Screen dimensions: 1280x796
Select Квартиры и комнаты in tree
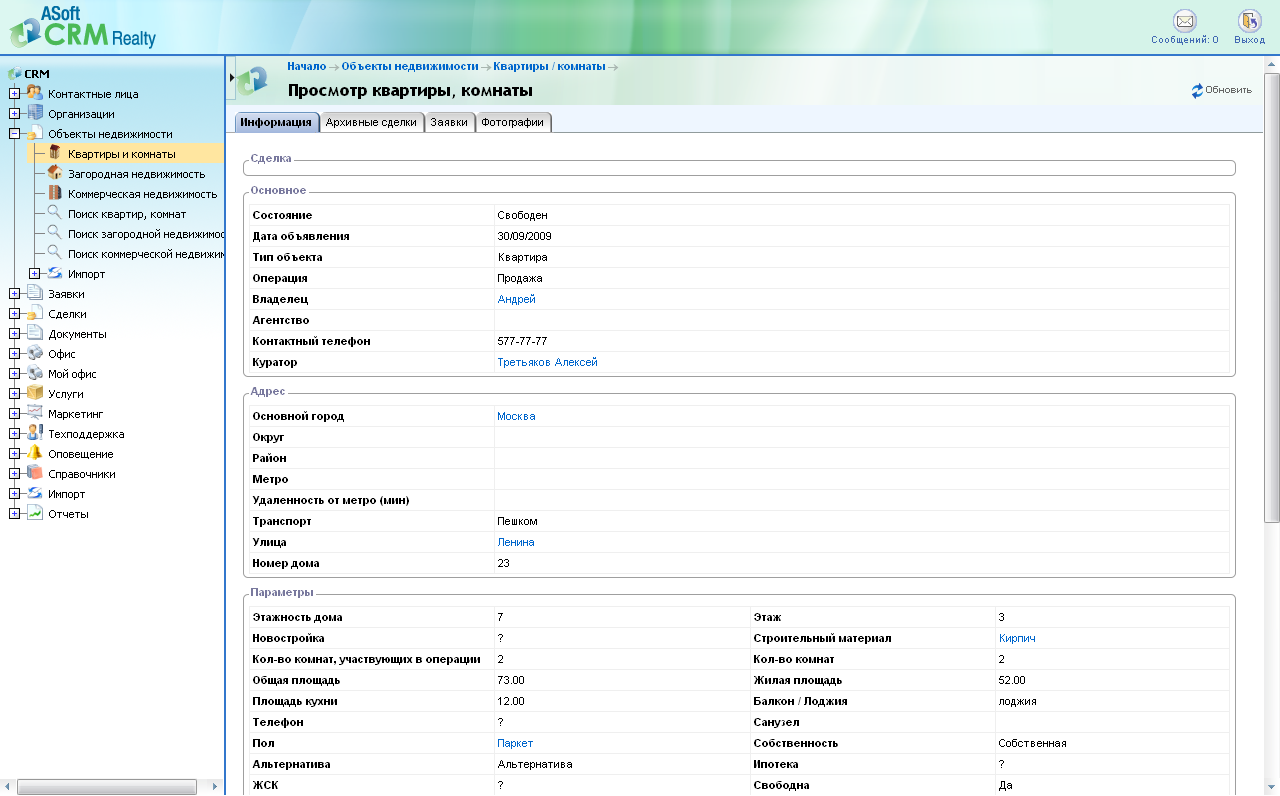coord(122,154)
